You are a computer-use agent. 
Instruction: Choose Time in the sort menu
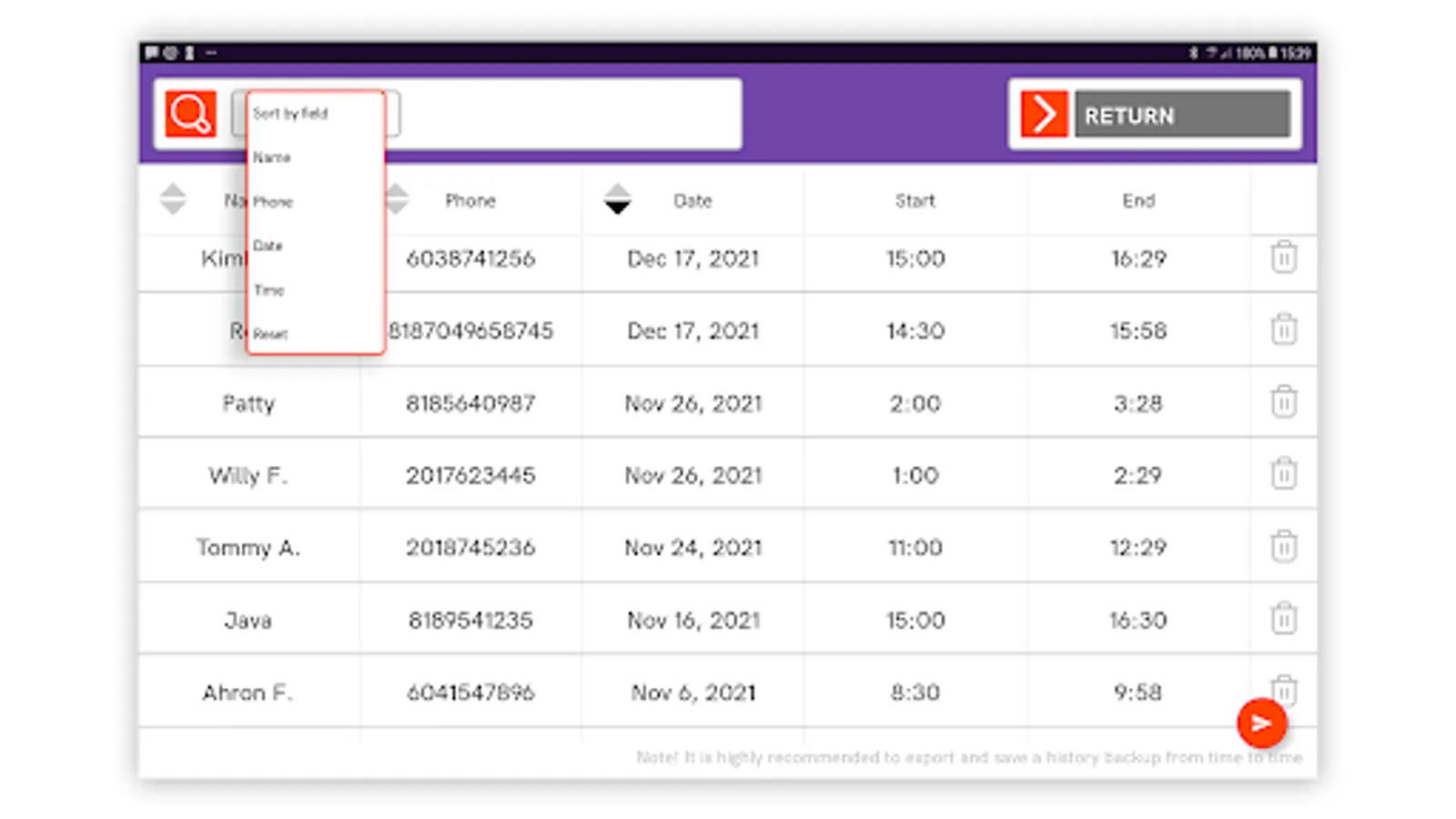click(269, 290)
